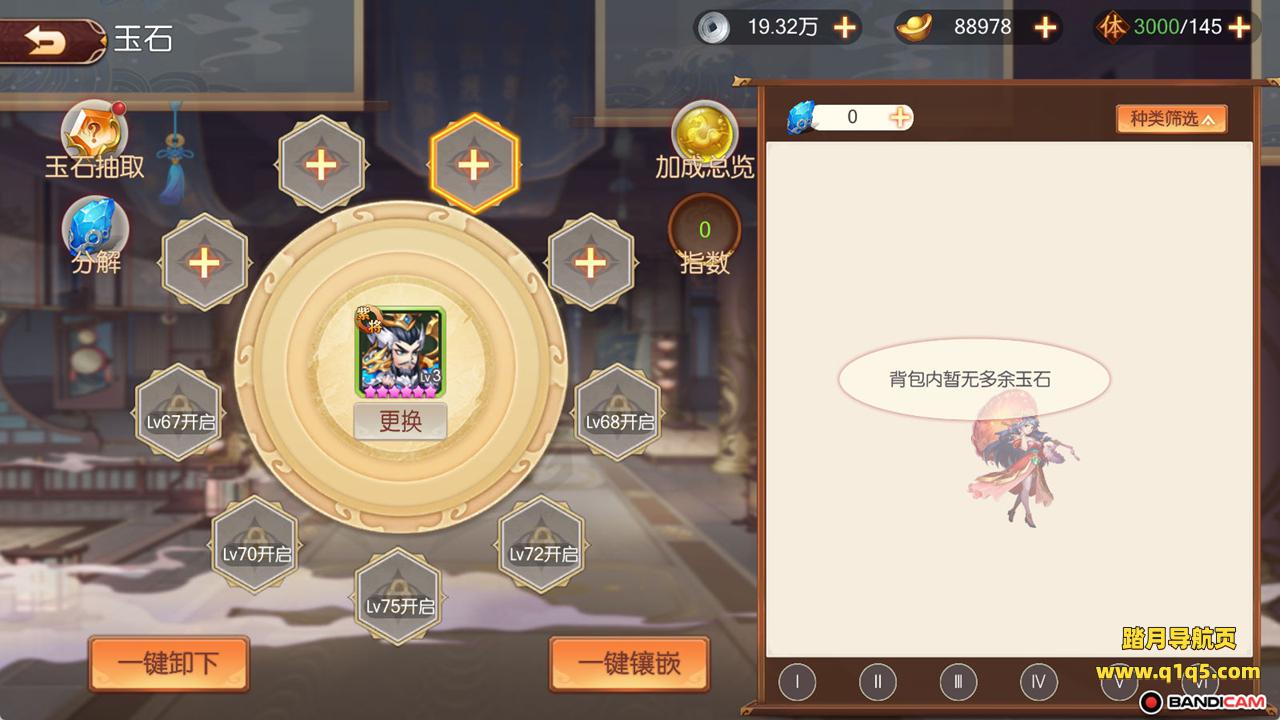Switch to tier Ⅰ tab
The width and height of the screenshot is (1280, 720).
797,682
